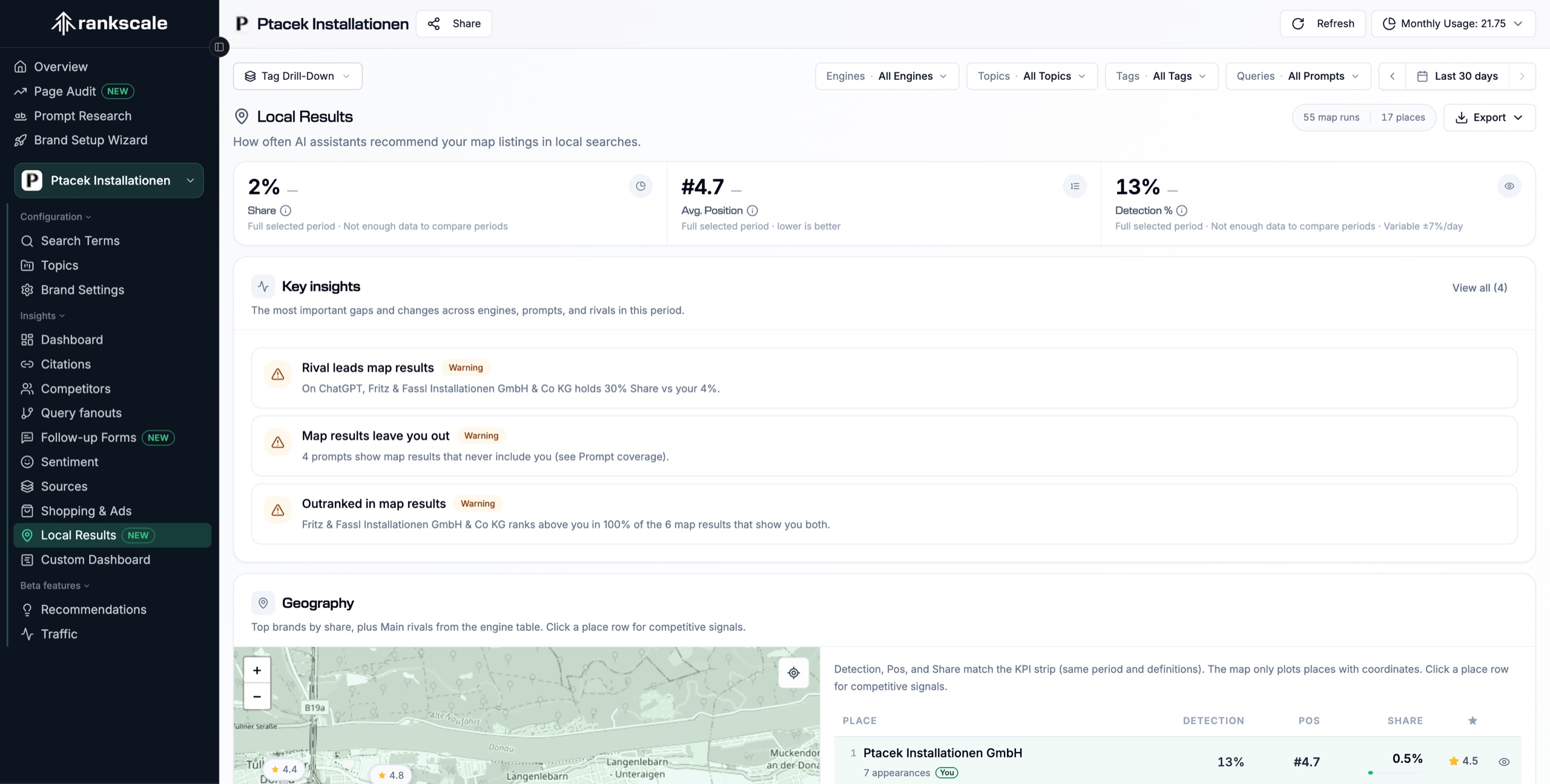
Task: Click the rankscale logo
Action: pos(109,23)
